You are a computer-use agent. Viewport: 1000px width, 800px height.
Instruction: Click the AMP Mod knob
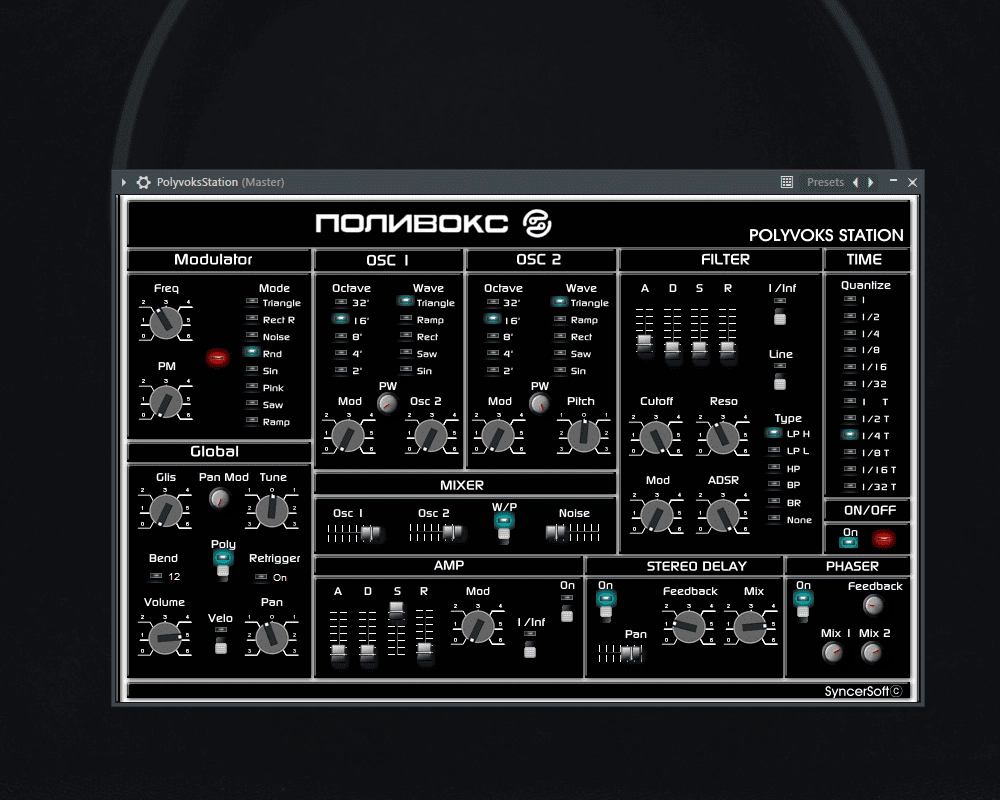click(477, 626)
